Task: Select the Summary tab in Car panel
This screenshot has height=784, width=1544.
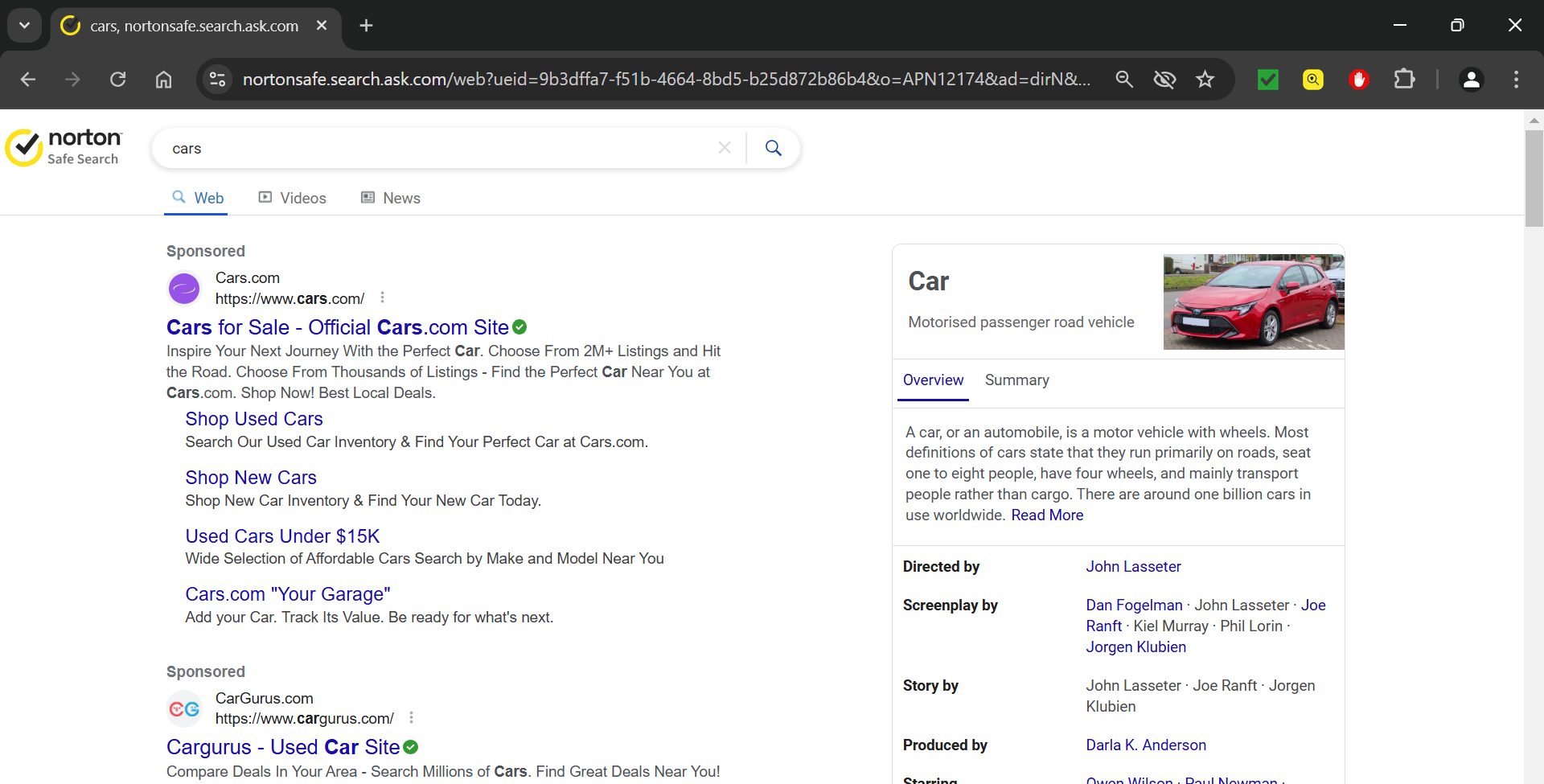Action: [x=1016, y=380]
